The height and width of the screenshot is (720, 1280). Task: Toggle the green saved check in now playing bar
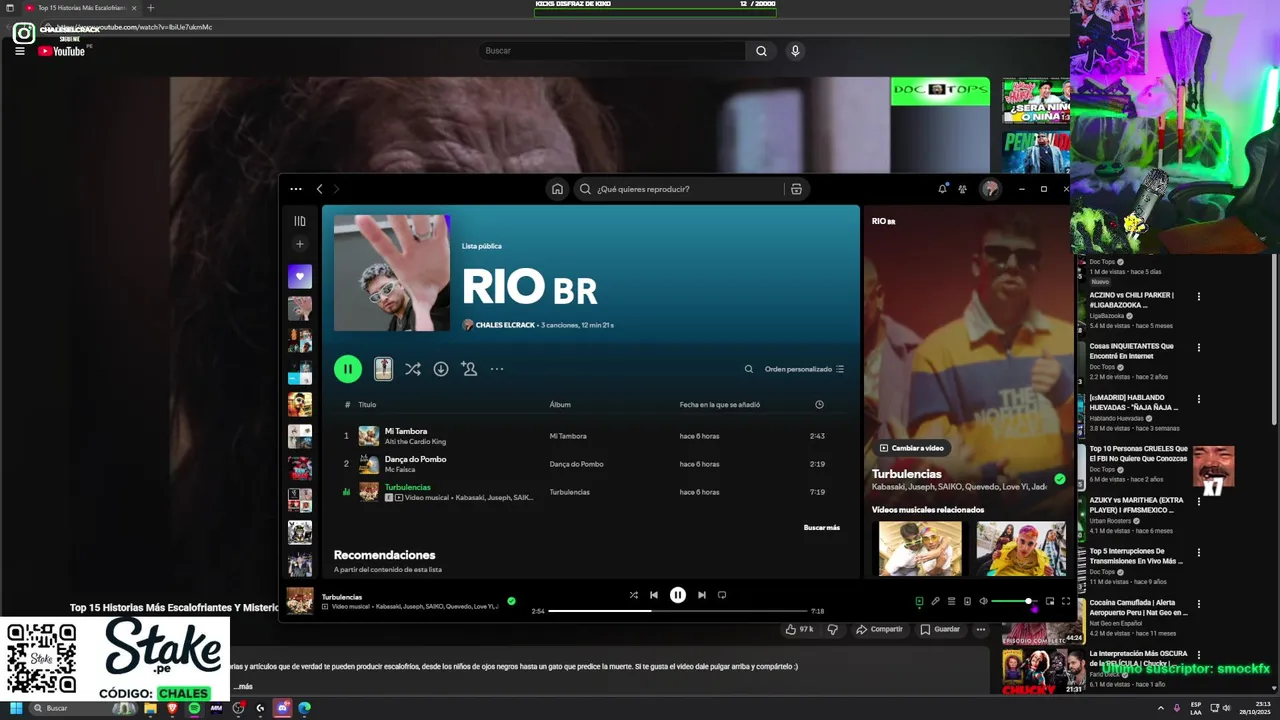click(x=511, y=601)
